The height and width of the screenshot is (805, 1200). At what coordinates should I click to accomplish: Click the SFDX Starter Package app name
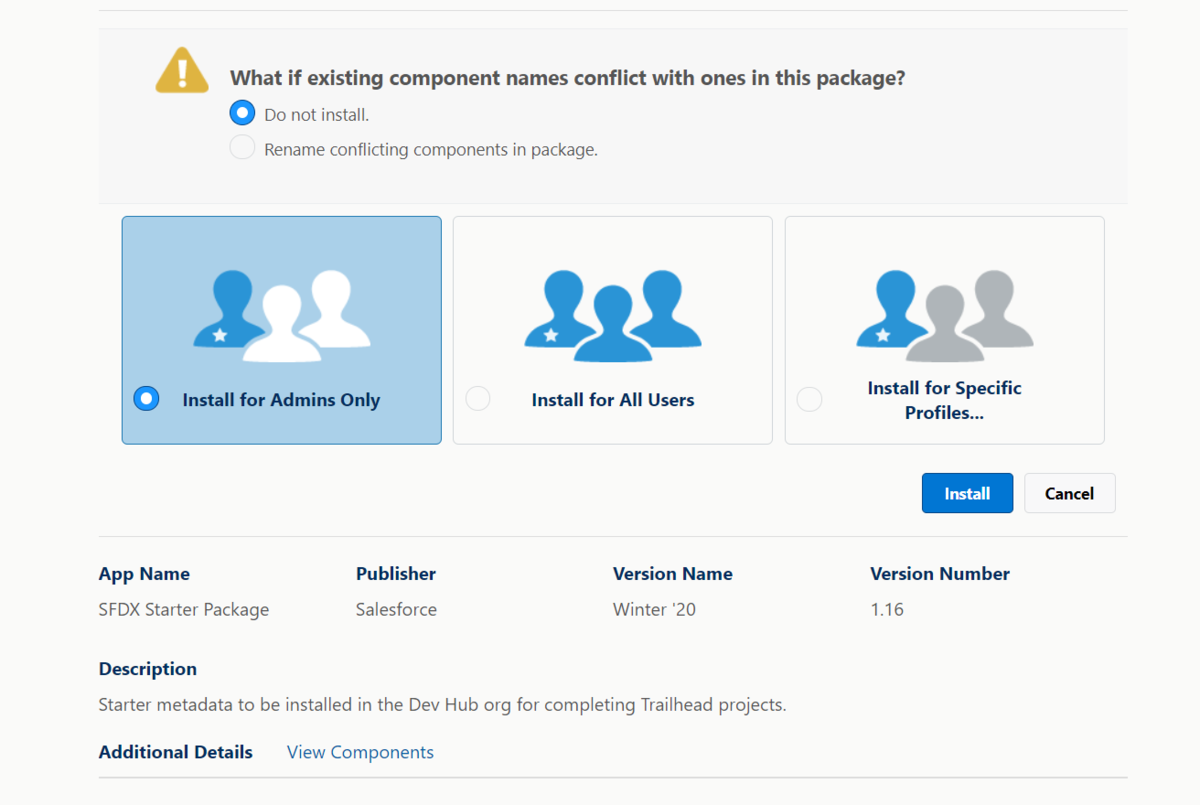tap(184, 609)
